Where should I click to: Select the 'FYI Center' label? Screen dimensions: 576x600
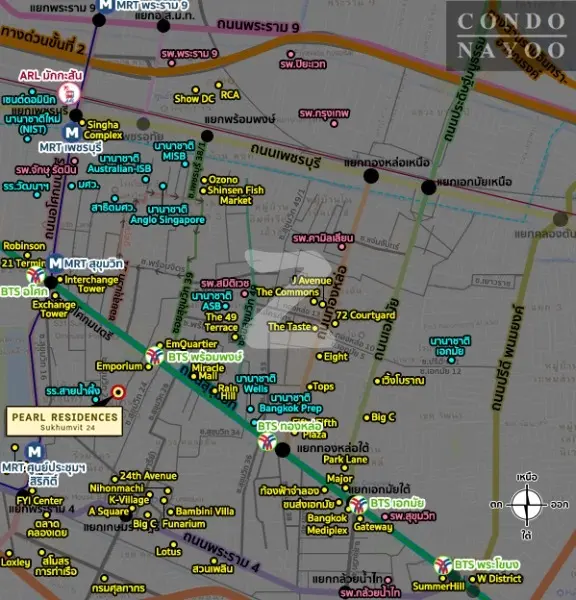39,500
